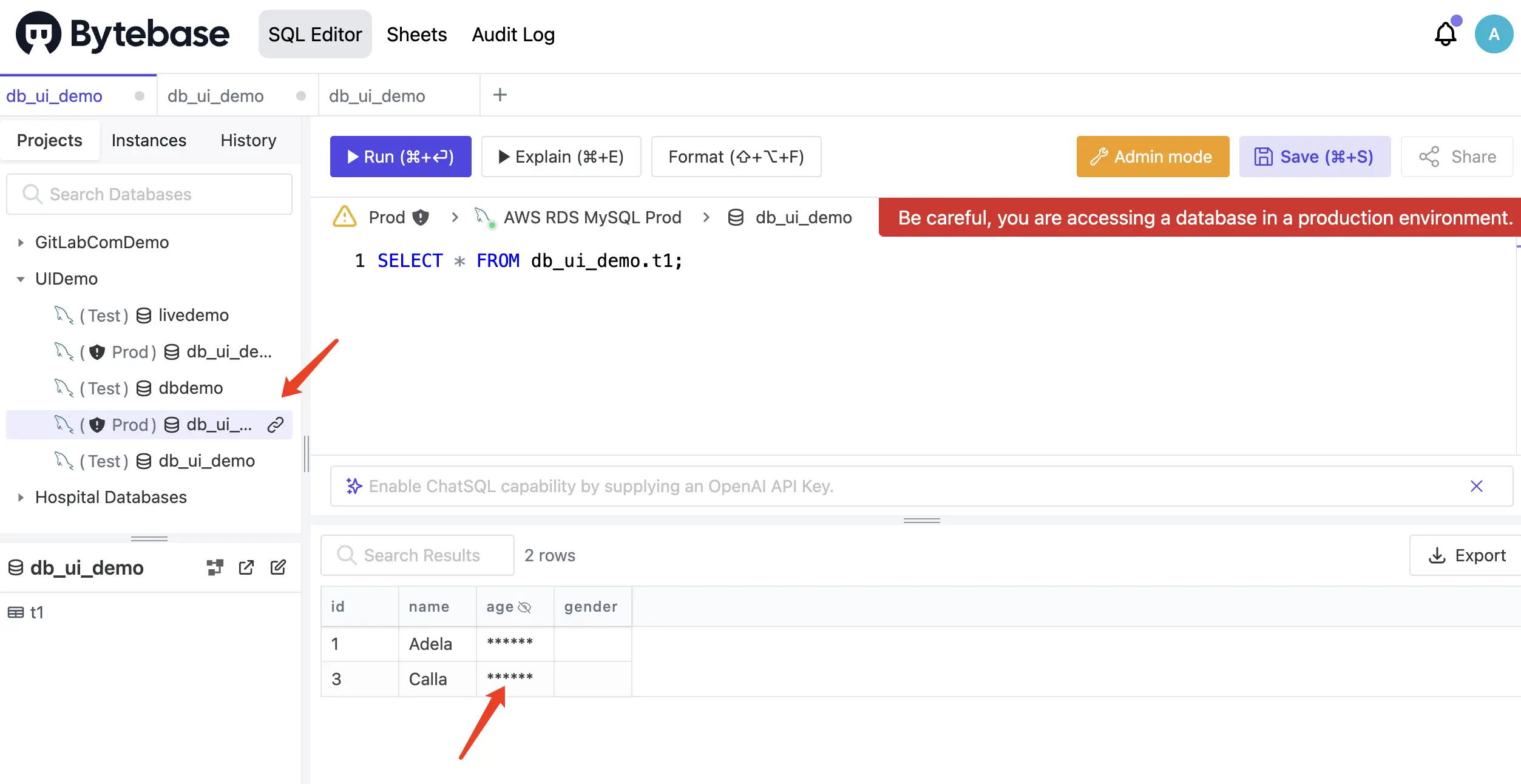Enable Admin mode
The height and width of the screenshot is (784, 1521).
[1151, 157]
